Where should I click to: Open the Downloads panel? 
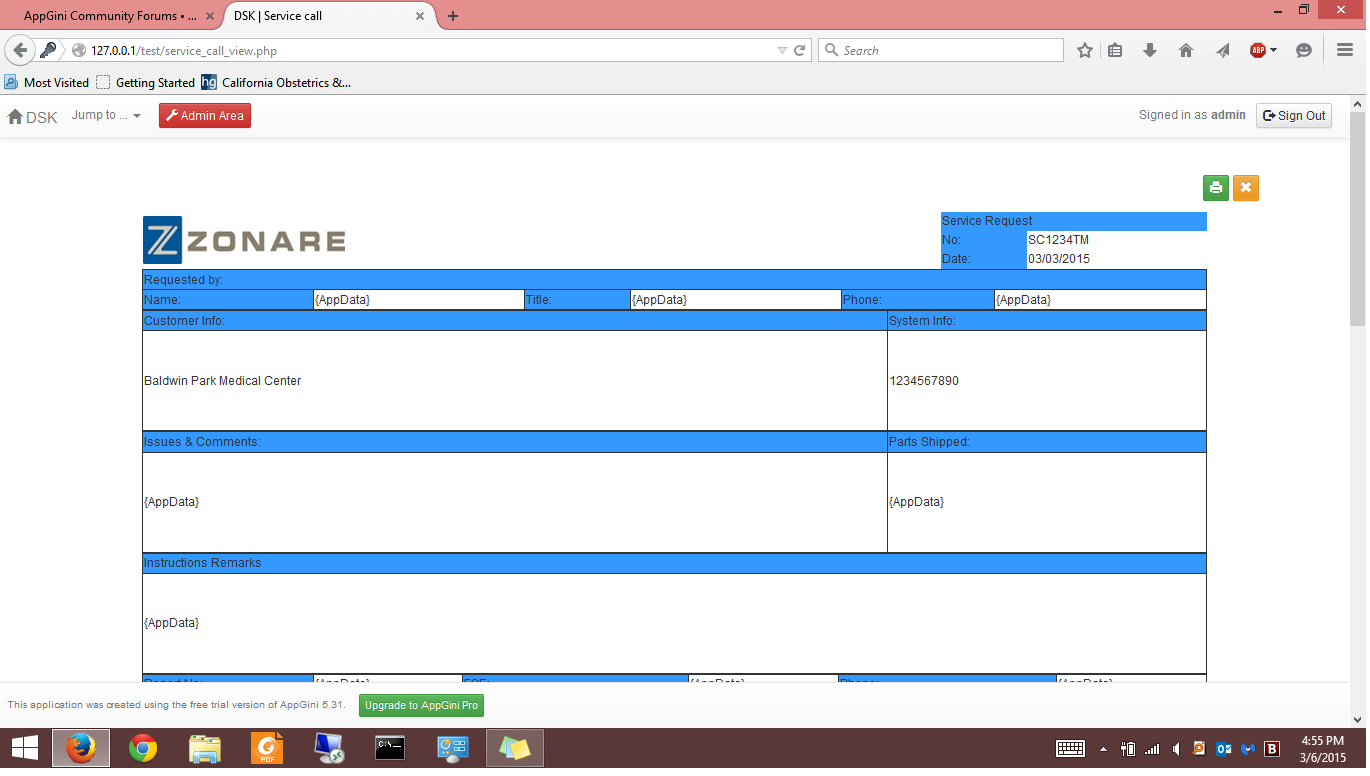pos(1150,50)
